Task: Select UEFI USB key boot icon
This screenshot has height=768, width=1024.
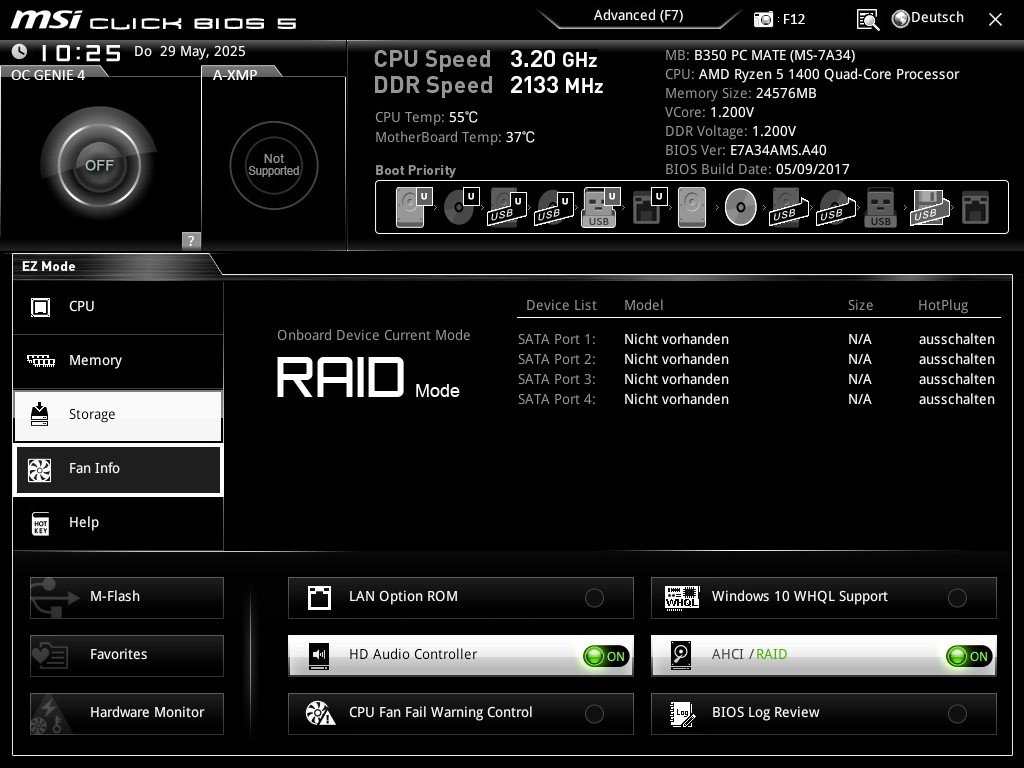Action: [601, 207]
